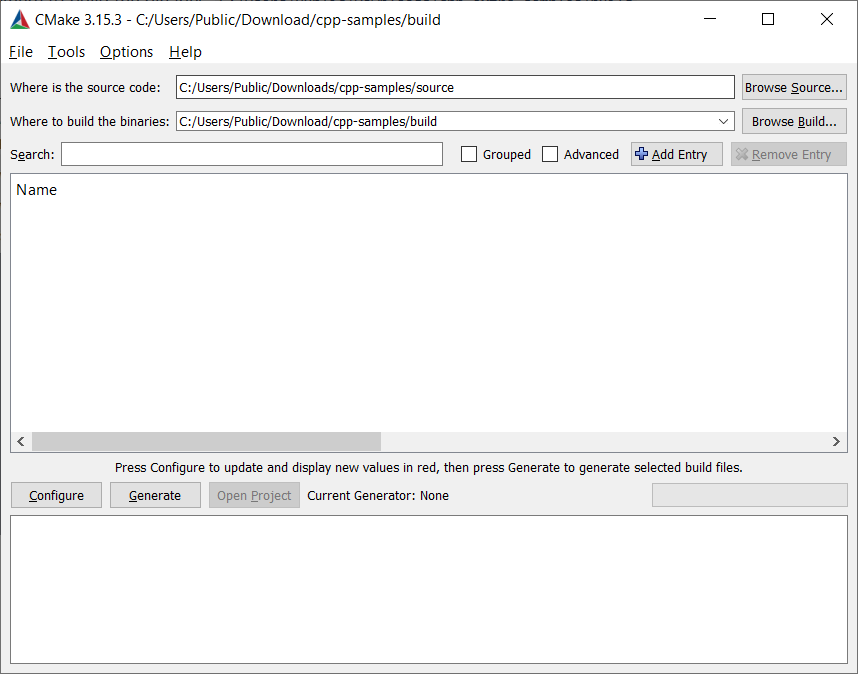
Task: Click the horizontal scrollbar thumb in cache list
Action: [x=206, y=441]
